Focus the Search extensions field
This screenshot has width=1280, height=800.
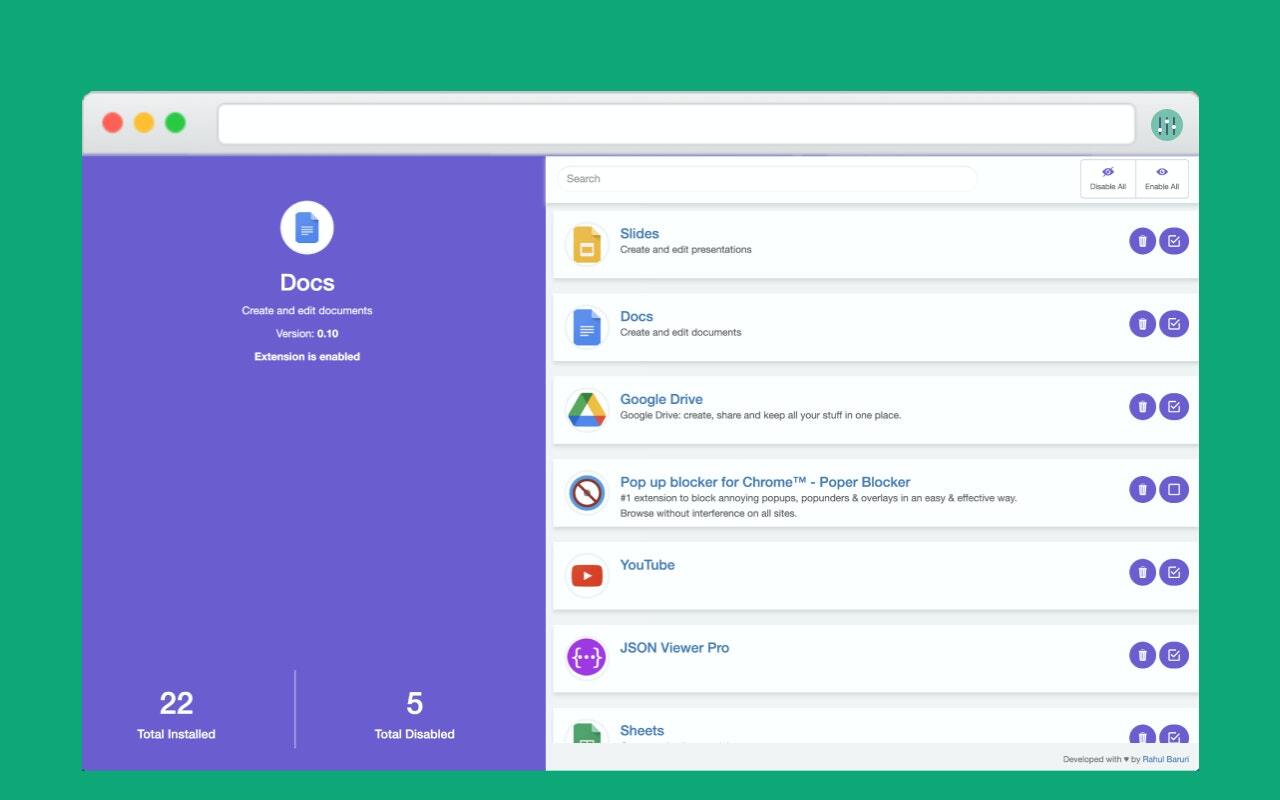tap(767, 179)
